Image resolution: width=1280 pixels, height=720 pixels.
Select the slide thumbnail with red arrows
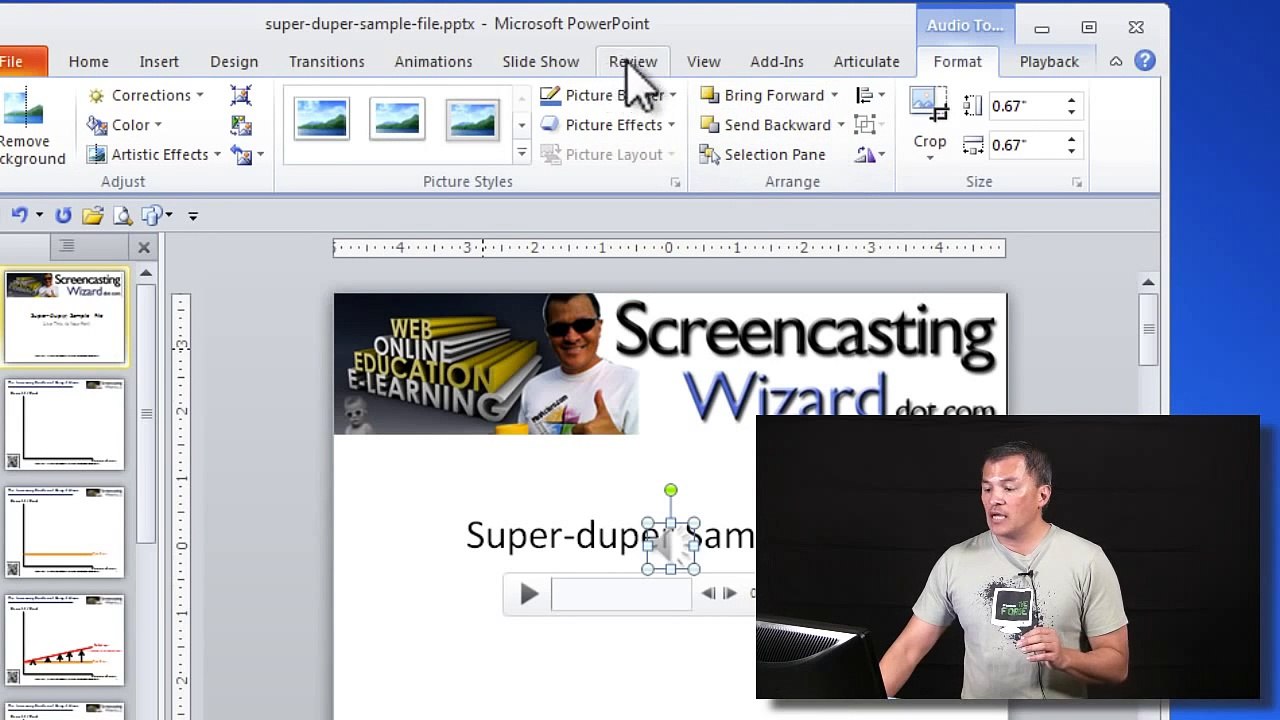(65, 640)
